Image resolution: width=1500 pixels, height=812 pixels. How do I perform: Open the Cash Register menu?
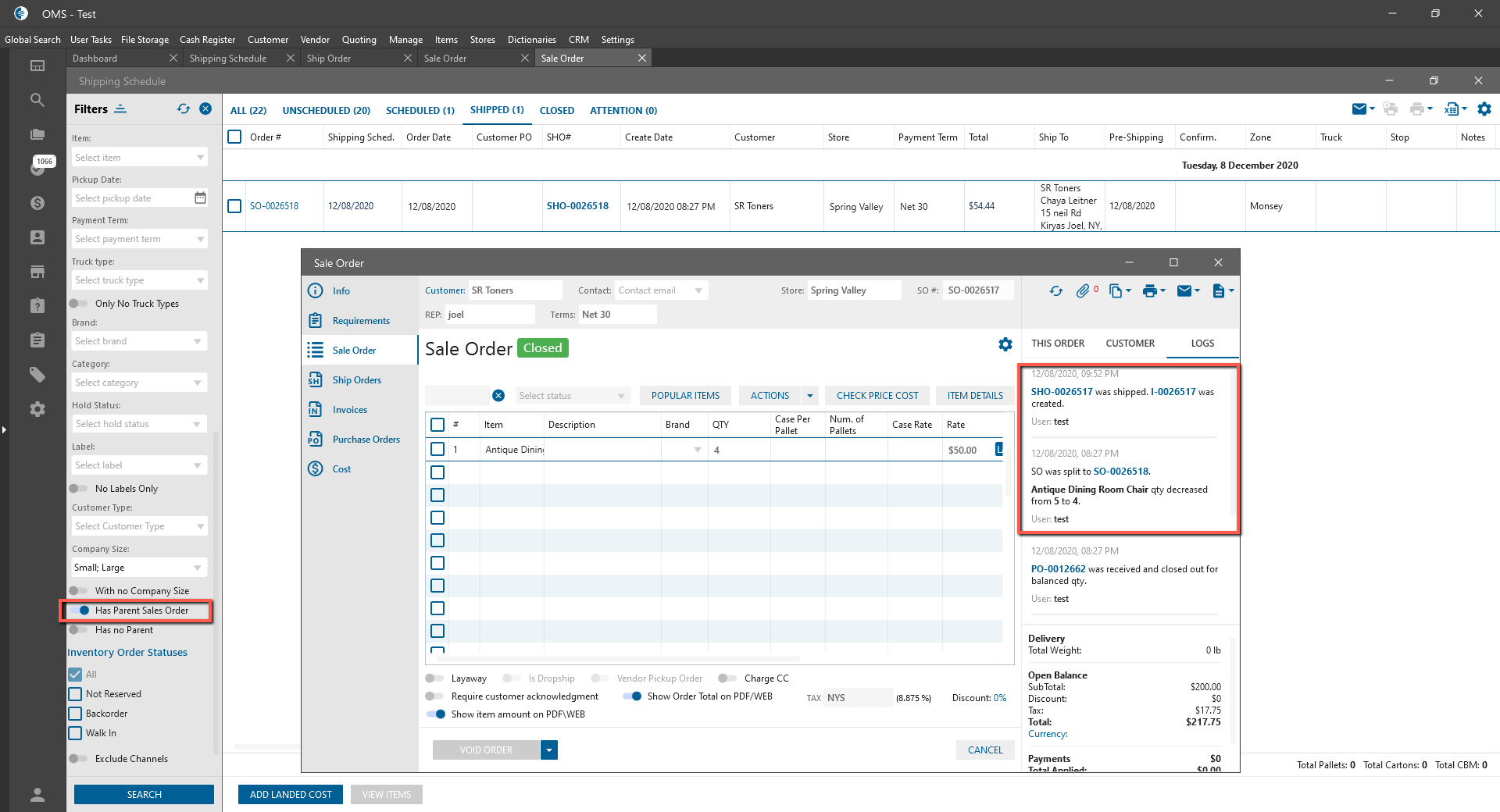pos(207,40)
